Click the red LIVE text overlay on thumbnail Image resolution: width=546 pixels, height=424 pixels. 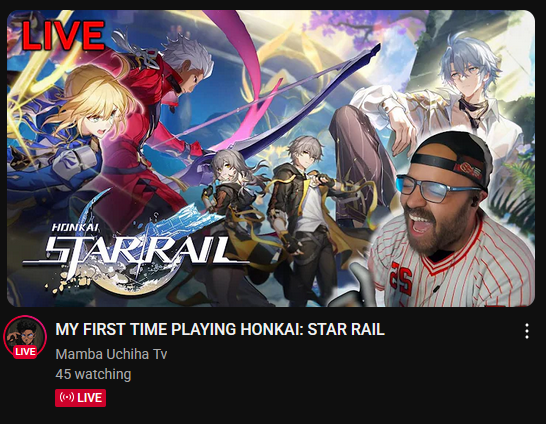pos(63,35)
